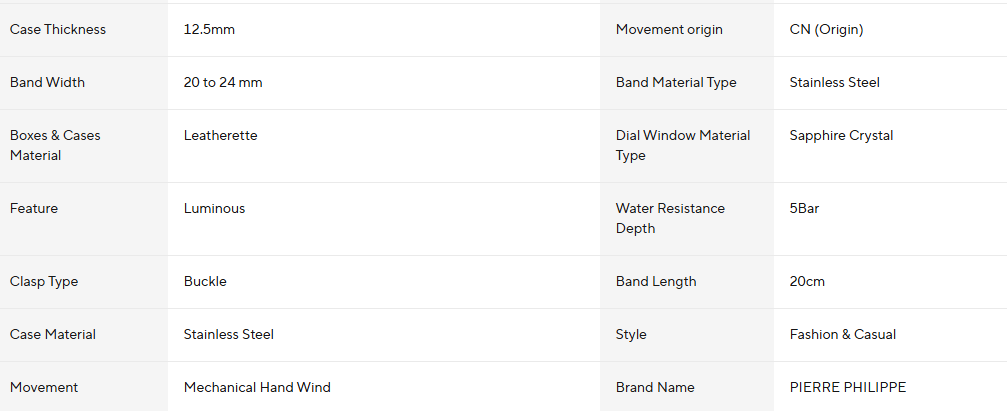Click the Clasp Type label
The width and height of the screenshot is (1007, 411).
(x=44, y=282)
